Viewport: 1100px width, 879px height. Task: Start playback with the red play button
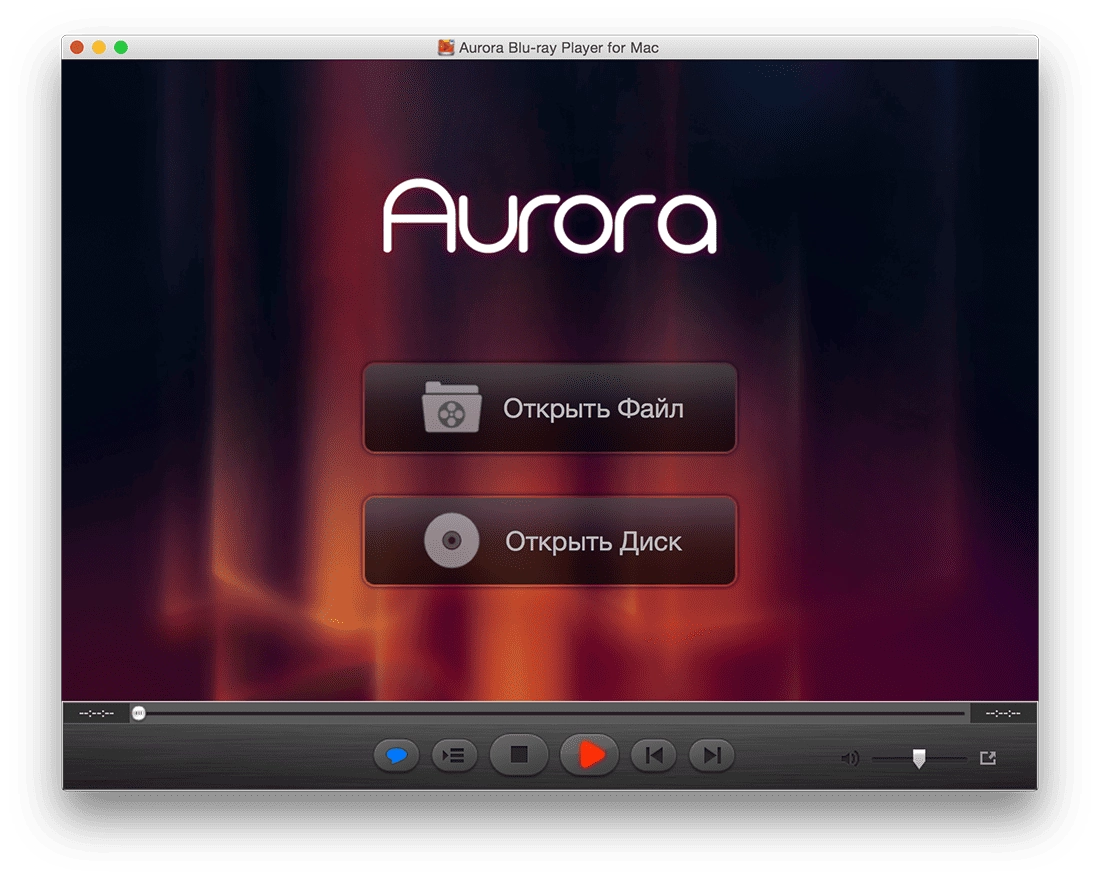[x=589, y=755]
